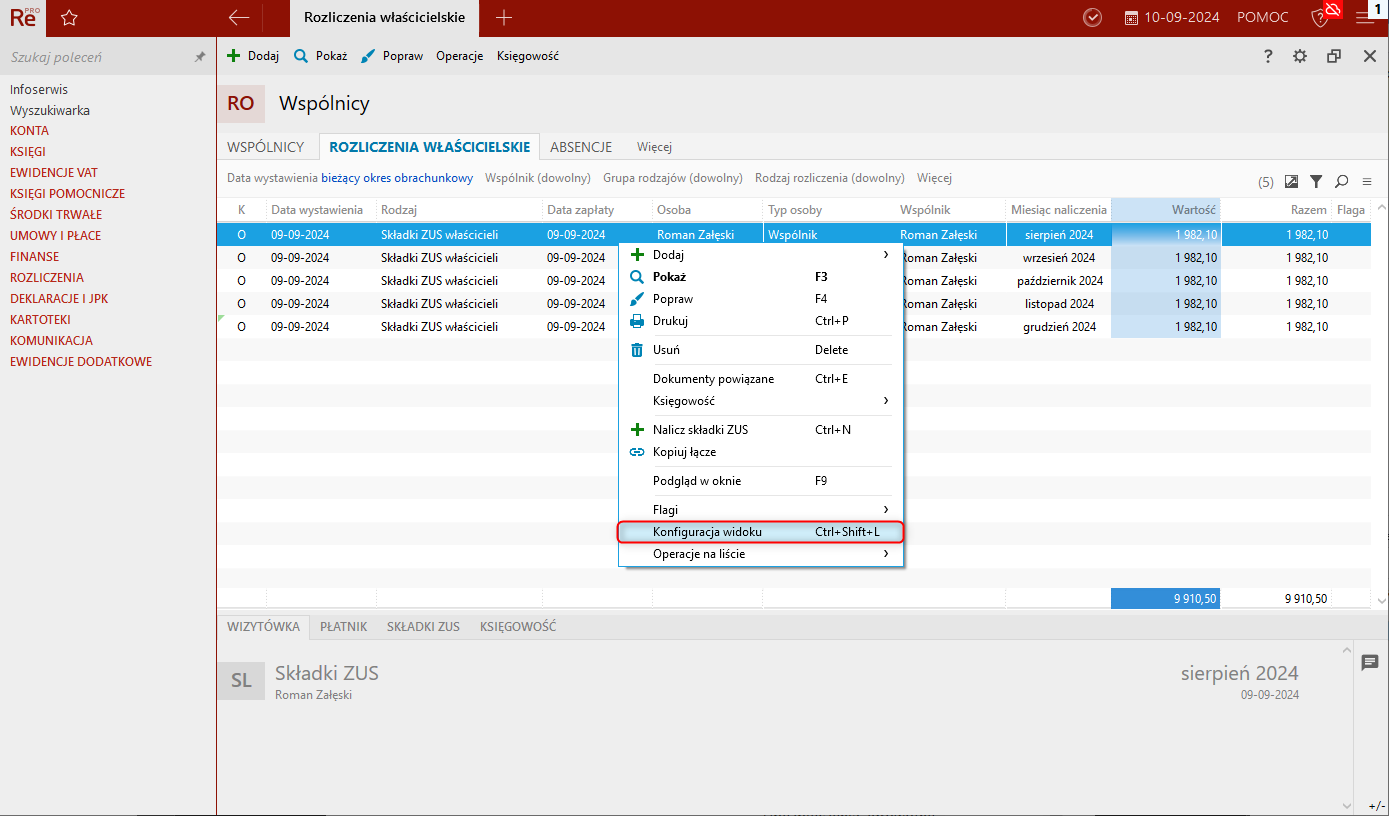Open the DEKLARACJE I JPK section

tap(57, 299)
